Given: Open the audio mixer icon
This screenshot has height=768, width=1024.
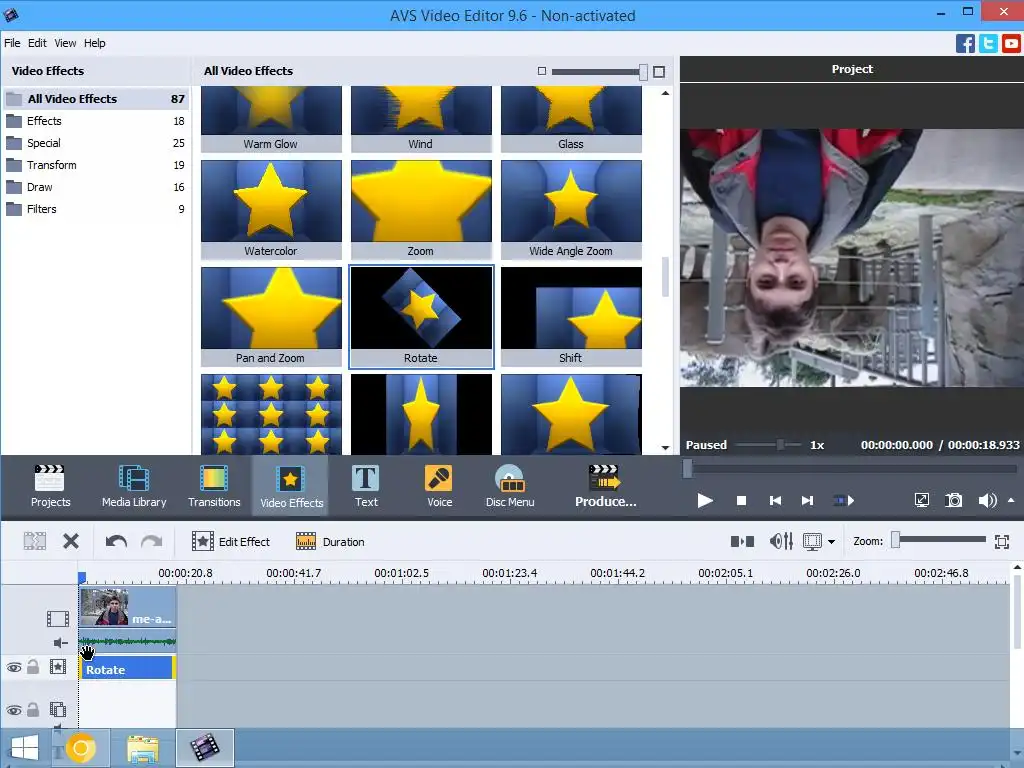Looking at the screenshot, I should point(781,541).
